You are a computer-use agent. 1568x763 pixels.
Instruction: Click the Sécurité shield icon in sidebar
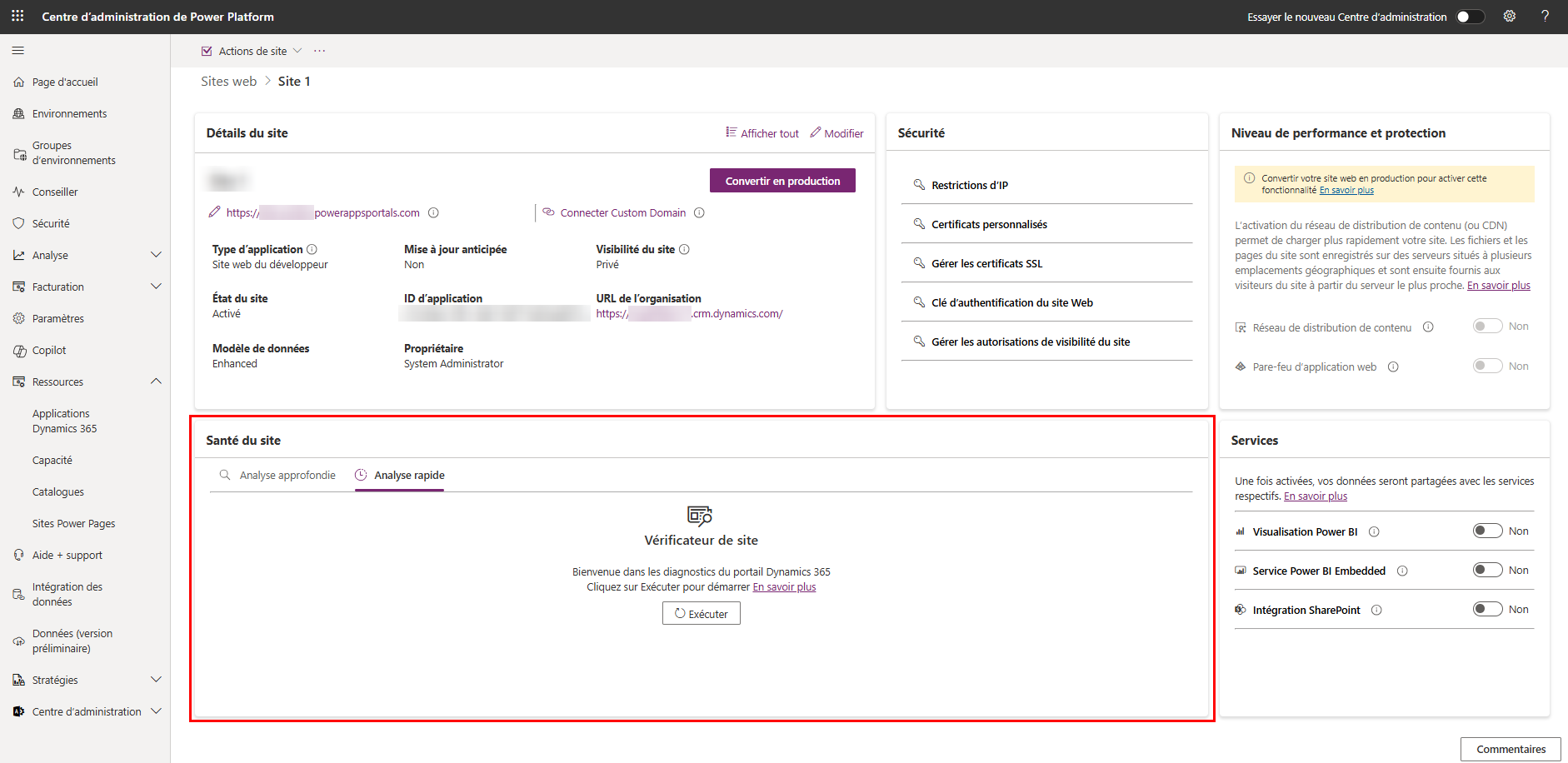coord(18,223)
